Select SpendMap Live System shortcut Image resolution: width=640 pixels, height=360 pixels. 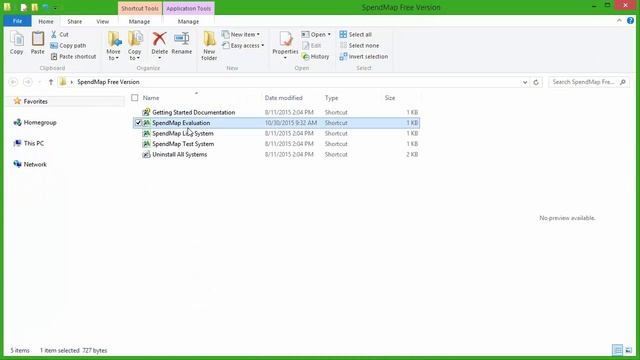182,133
